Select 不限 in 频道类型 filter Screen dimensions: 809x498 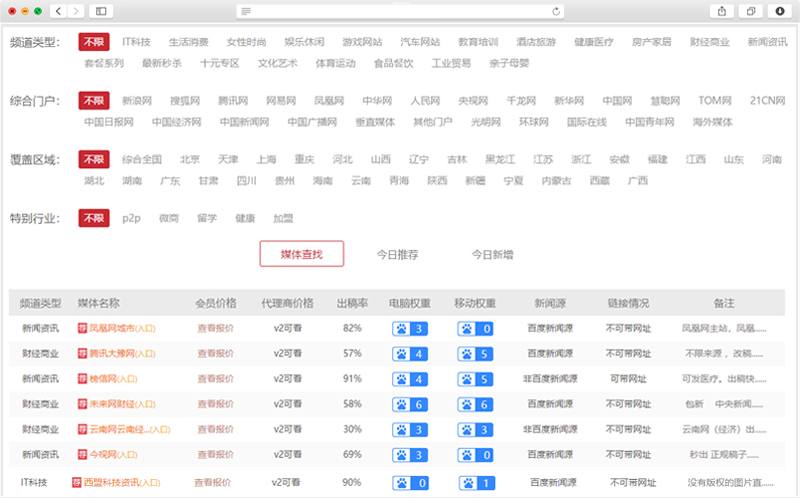[94, 42]
